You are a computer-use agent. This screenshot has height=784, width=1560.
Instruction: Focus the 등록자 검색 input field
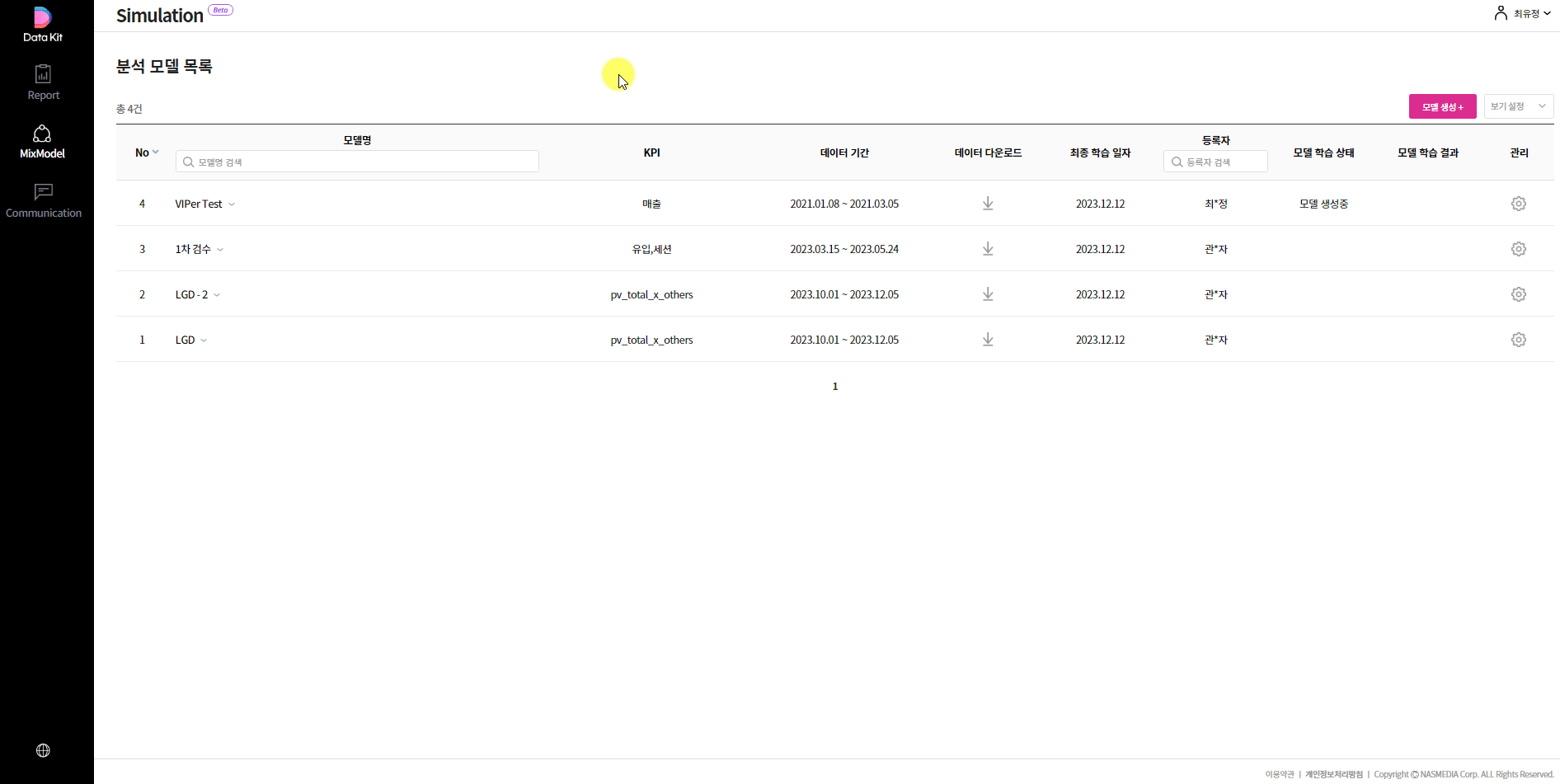[x=1215, y=162]
